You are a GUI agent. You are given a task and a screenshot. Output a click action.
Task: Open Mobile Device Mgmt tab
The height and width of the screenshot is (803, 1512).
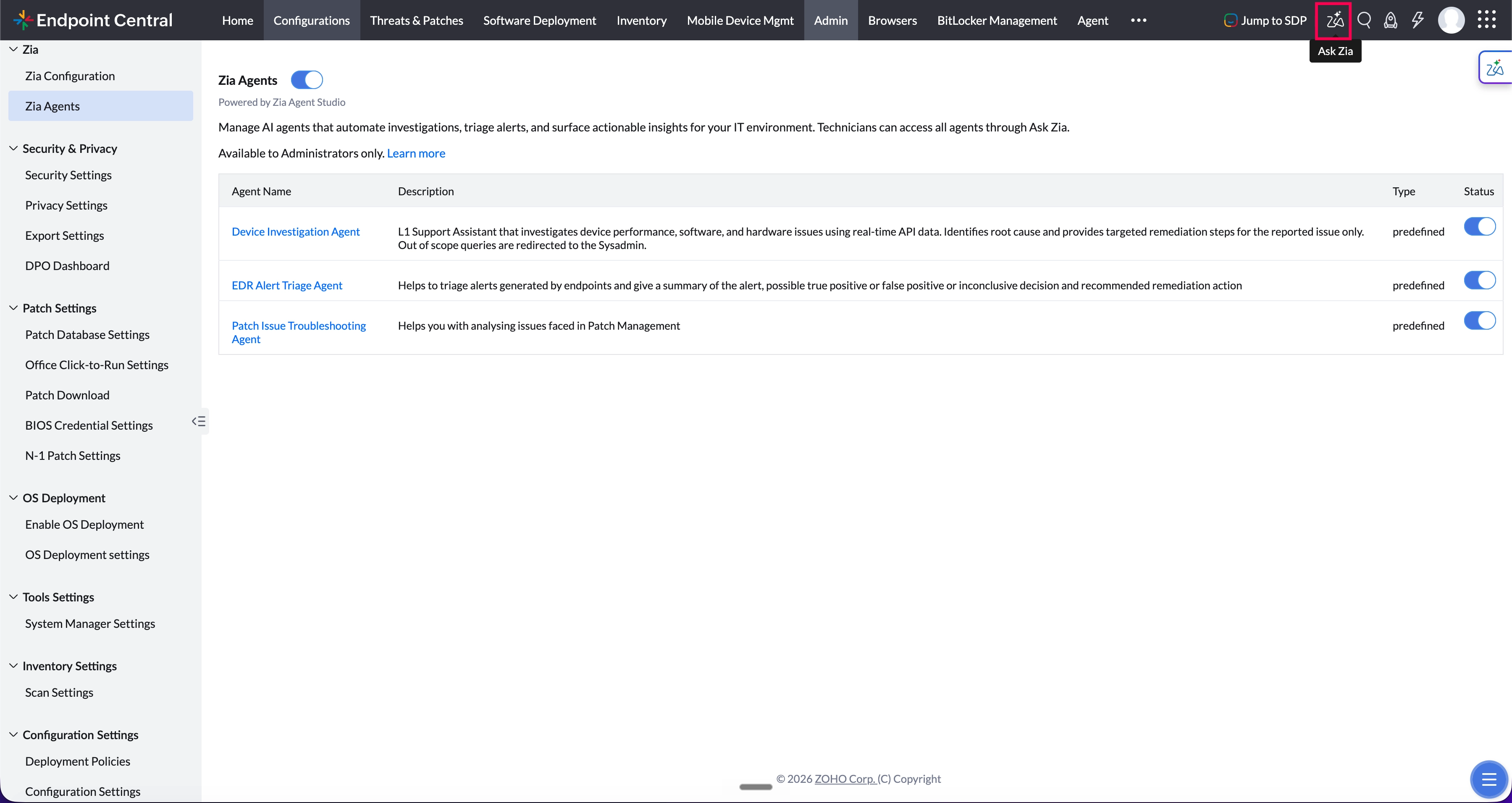(x=740, y=21)
